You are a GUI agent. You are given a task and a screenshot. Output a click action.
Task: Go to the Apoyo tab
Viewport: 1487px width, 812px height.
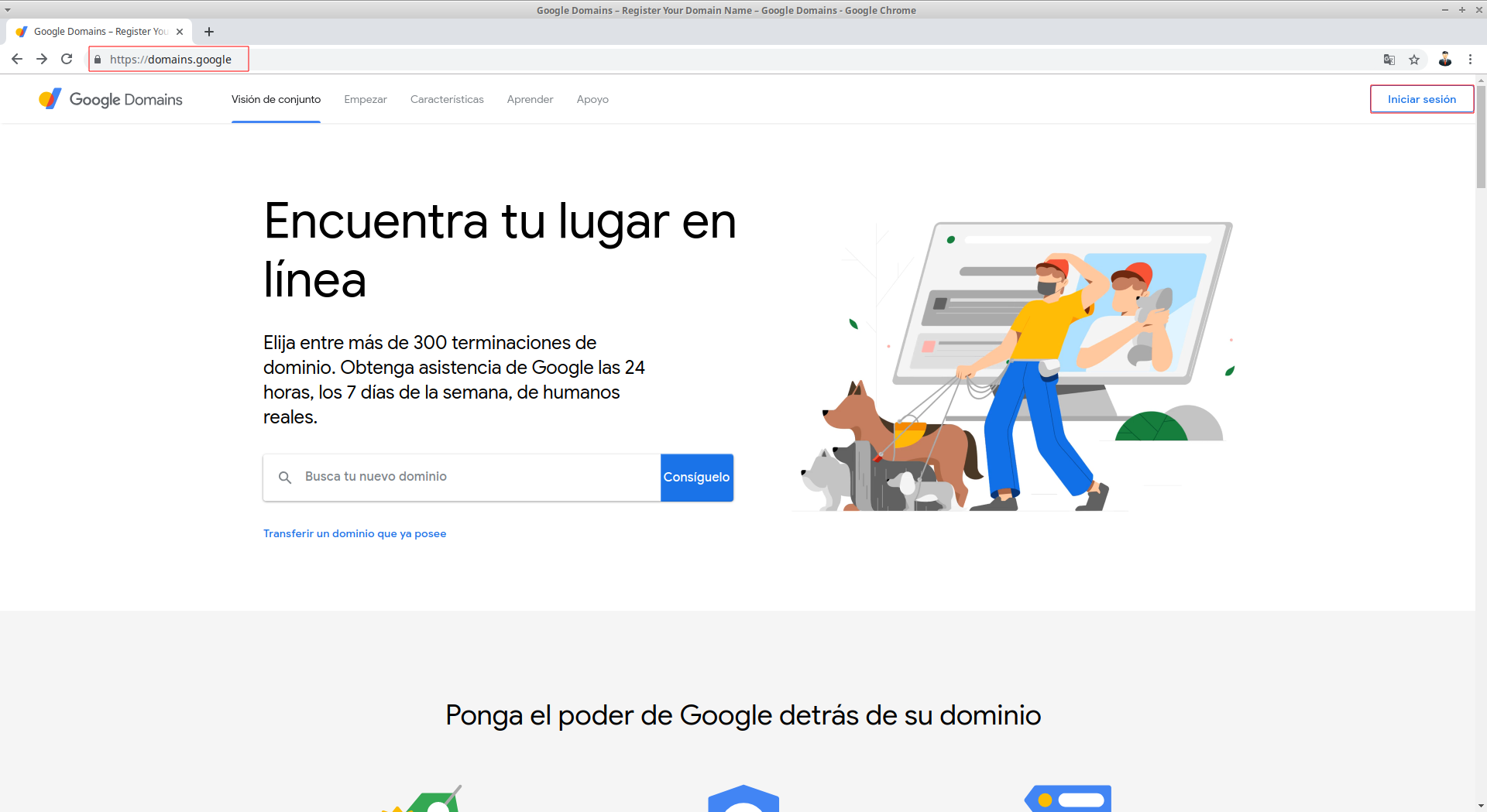coord(592,99)
